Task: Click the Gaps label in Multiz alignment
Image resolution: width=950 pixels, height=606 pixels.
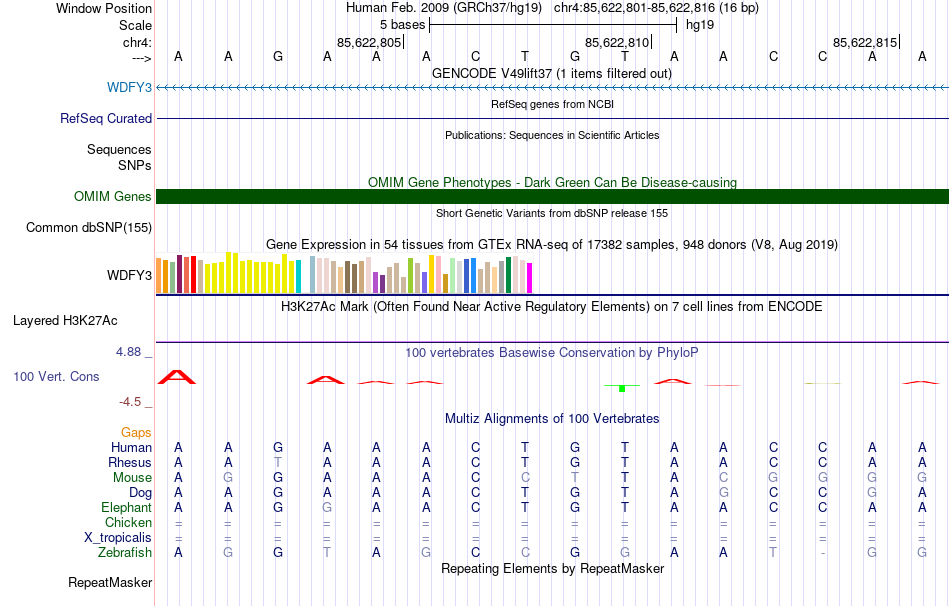Action: coord(136,432)
